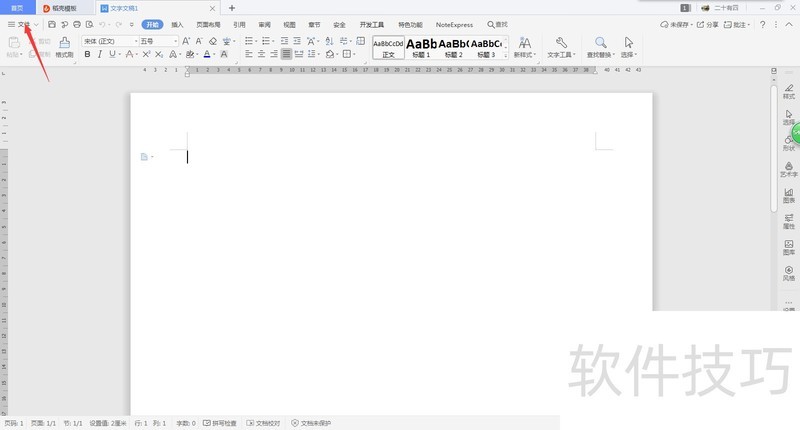Open the 查找替换 tool

(x=601, y=47)
